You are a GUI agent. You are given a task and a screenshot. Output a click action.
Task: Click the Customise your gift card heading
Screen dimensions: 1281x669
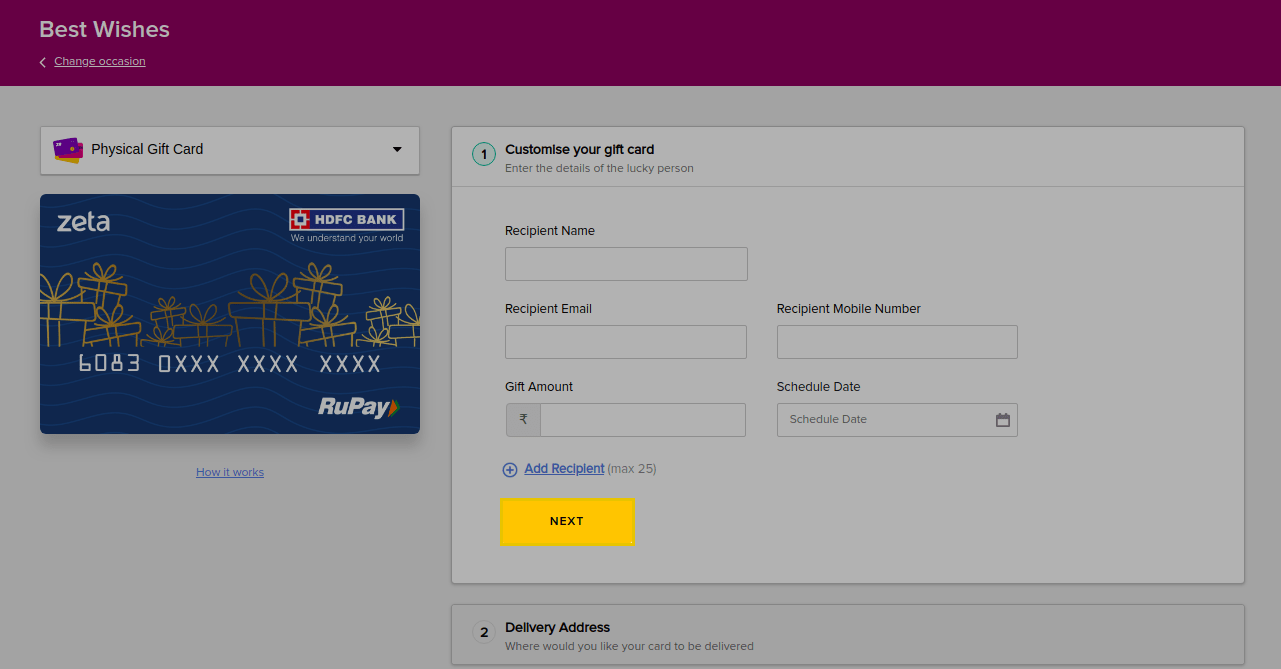pyautogui.click(x=580, y=149)
